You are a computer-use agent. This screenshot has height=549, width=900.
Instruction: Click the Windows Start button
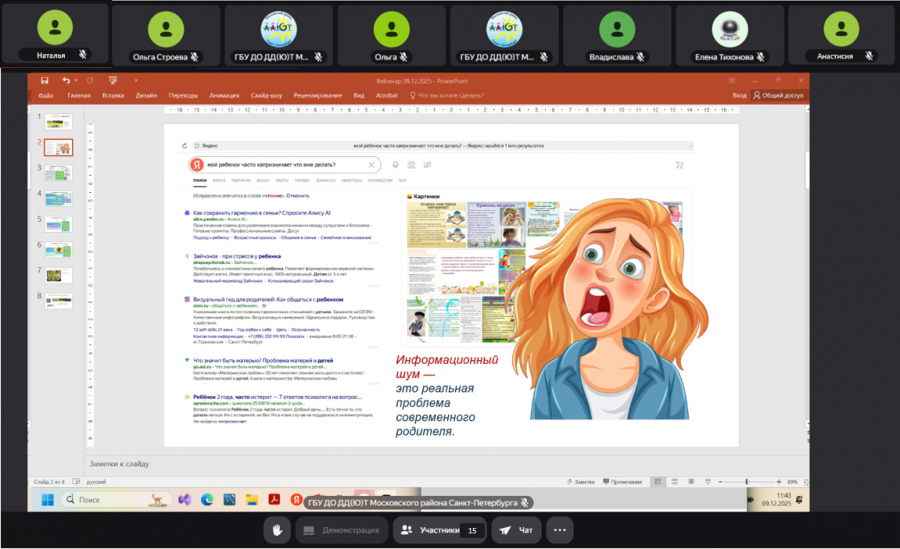[46, 498]
